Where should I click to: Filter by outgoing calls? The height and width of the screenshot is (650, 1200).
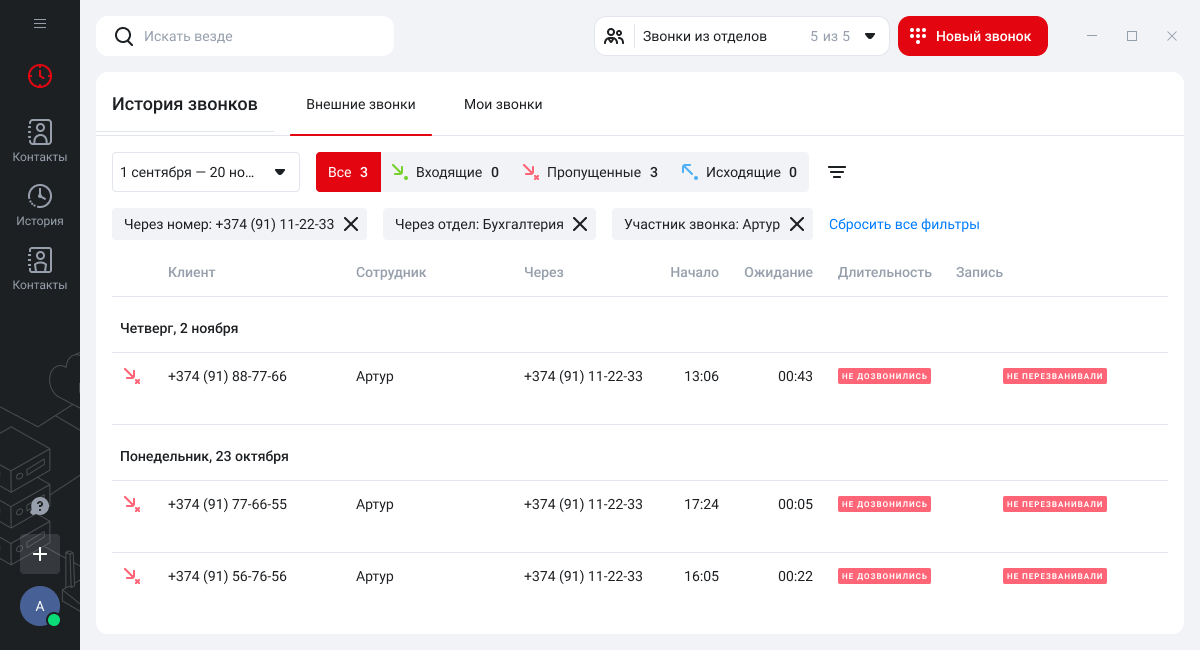[x=740, y=172]
